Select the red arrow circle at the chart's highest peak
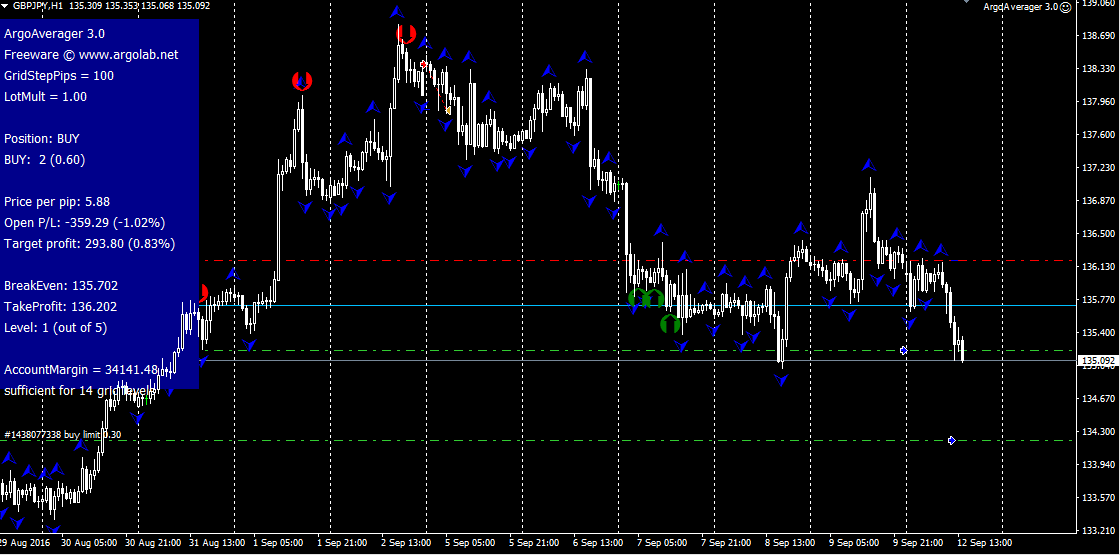The width and height of the screenshot is (1120, 555). [406, 33]
